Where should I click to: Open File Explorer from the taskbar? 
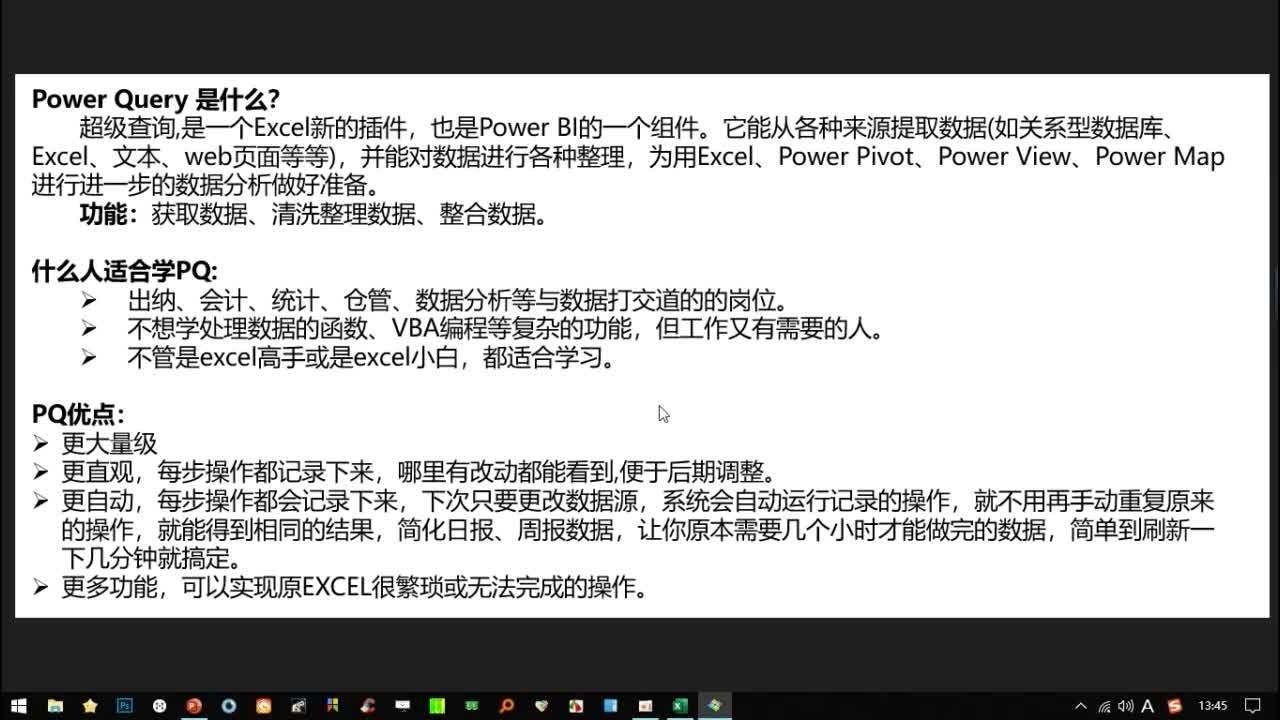click(x=55, y=705)
